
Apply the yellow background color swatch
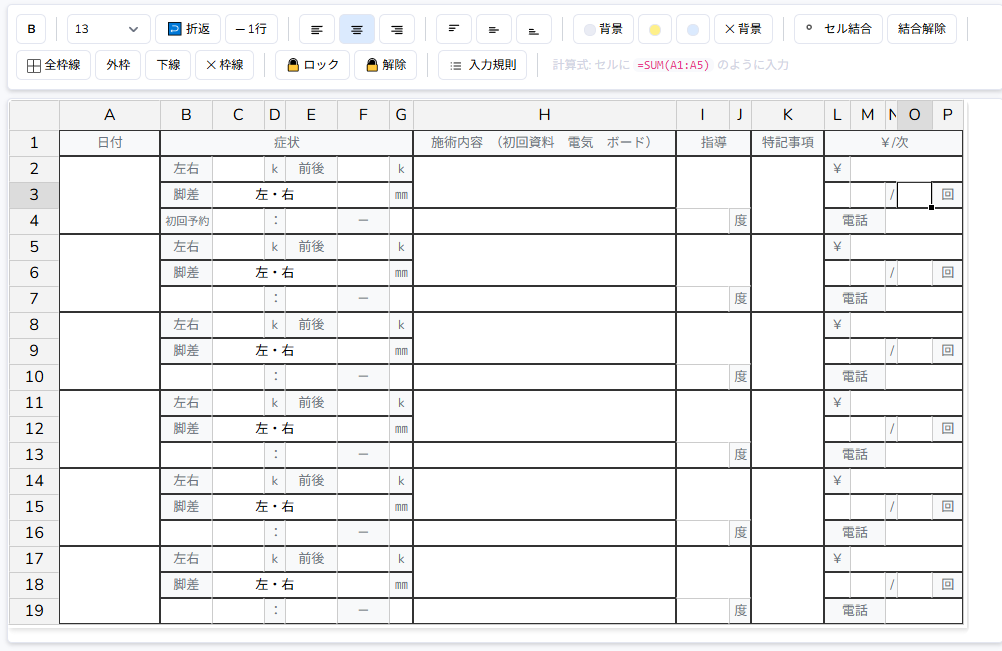pyautogui.click(x=654, y=29)
